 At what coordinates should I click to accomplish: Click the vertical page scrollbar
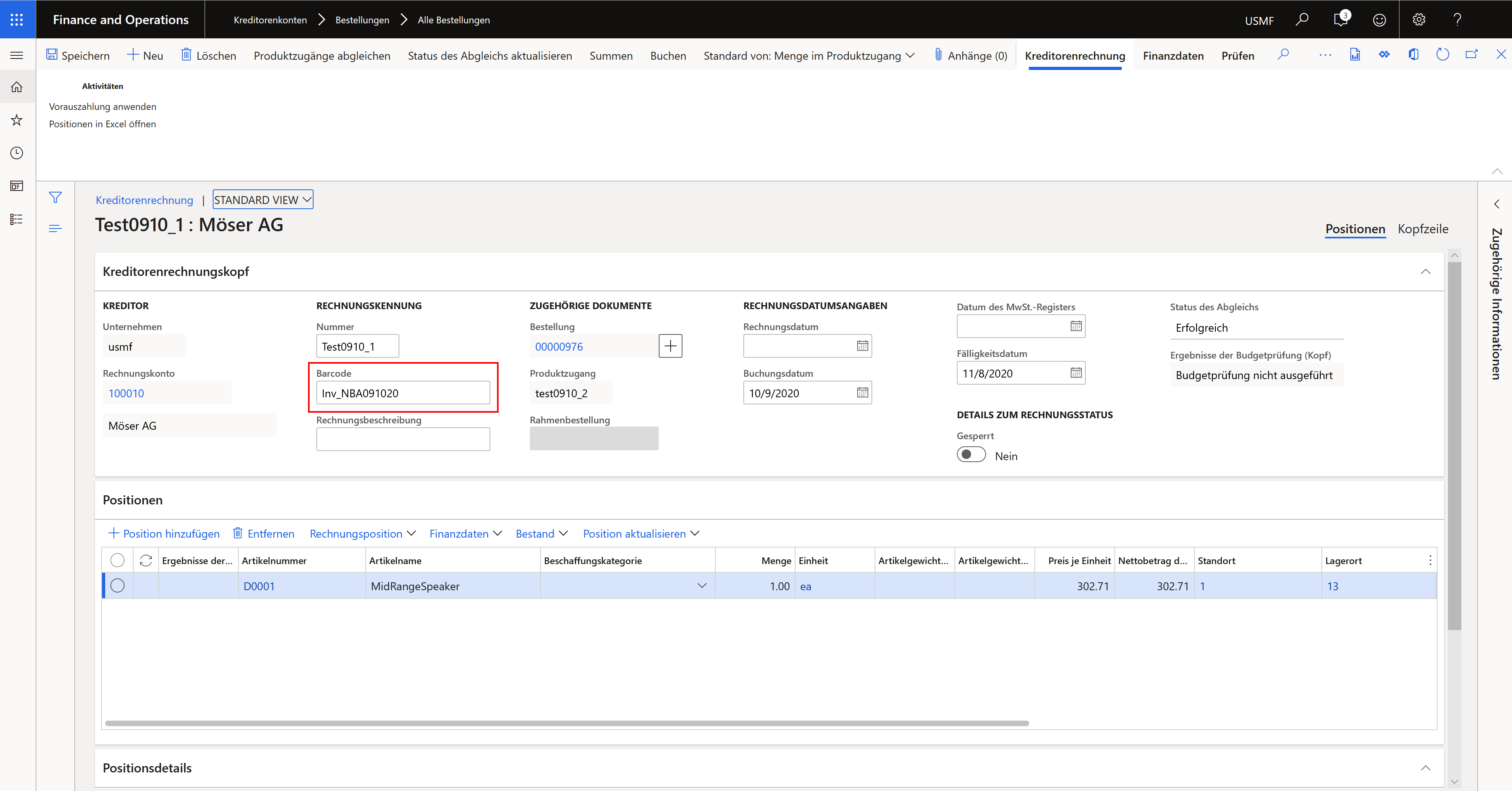coord(1454,446)
